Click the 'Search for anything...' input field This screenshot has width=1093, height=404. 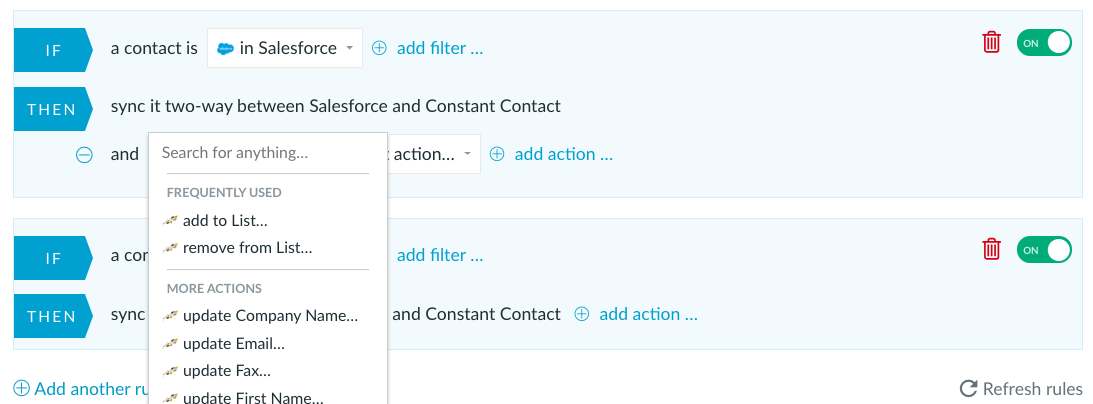pyautogui.click(x=268, y=153)
